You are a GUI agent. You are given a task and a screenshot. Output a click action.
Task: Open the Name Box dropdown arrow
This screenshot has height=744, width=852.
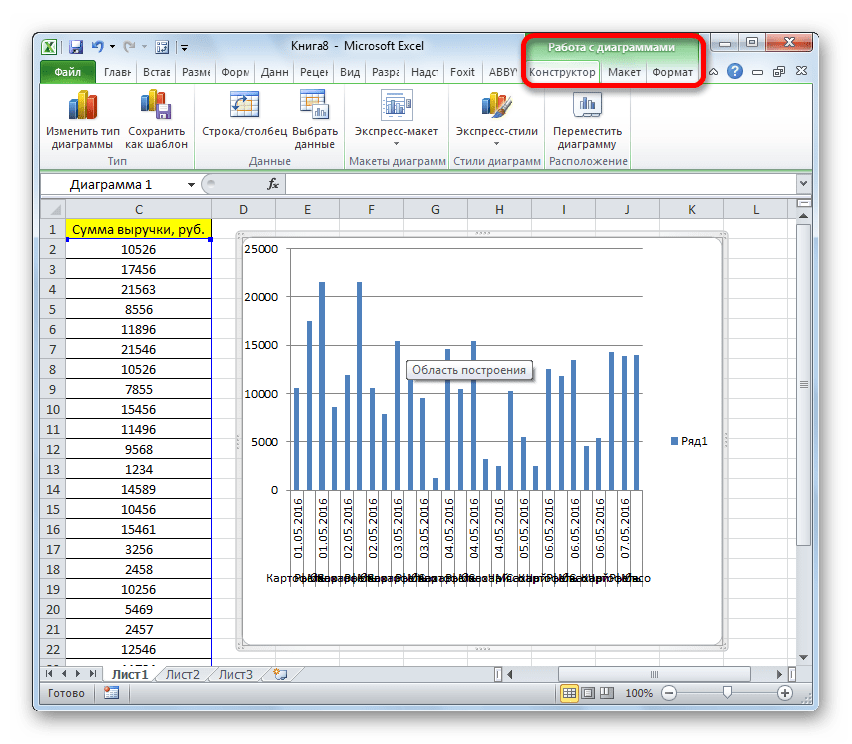click(x=191, y=185)
